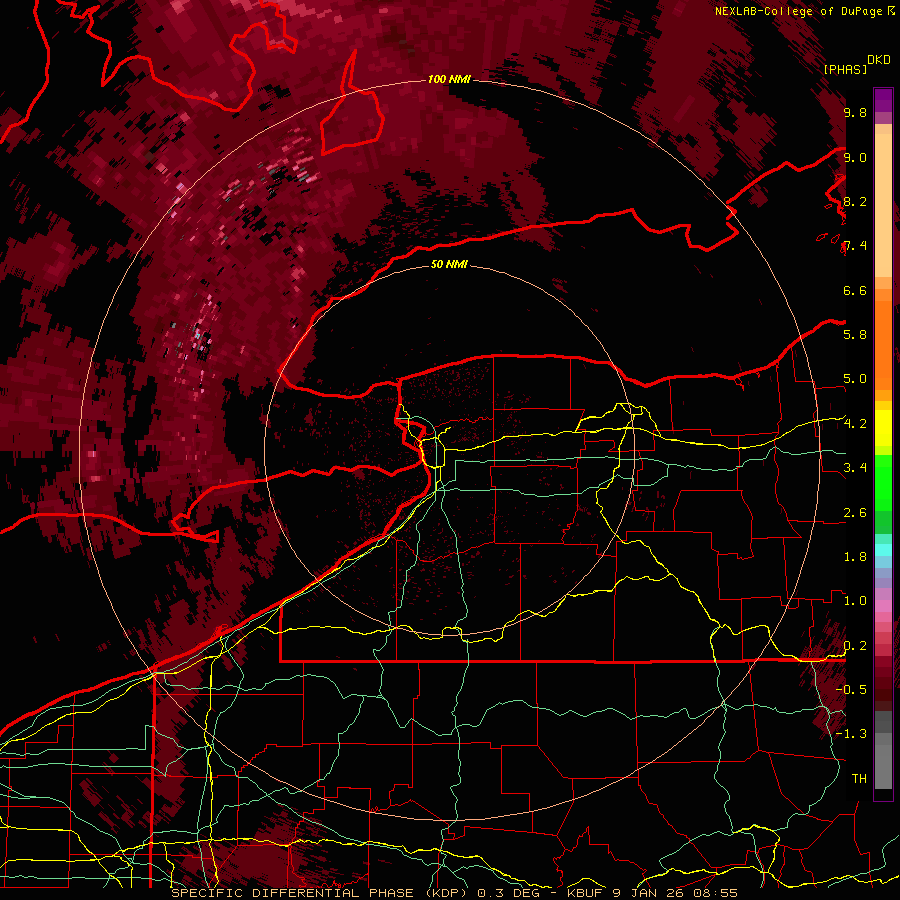Click the DKD units label above the color bar
900x900 pixels.
[x=878, y=60]
